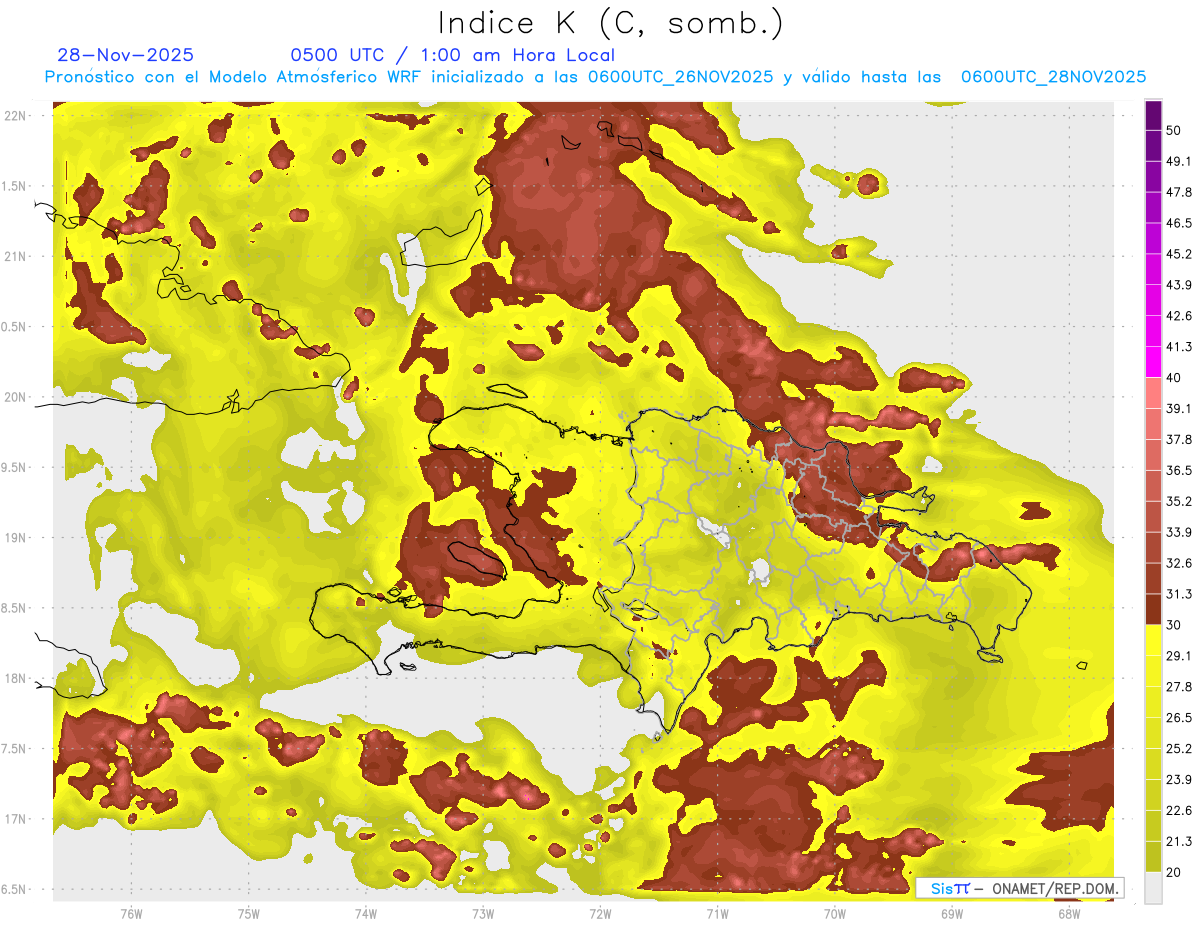Click the colorbar value "27.8"
The width and height of the screenshot is (1200, 927).
1179,686
